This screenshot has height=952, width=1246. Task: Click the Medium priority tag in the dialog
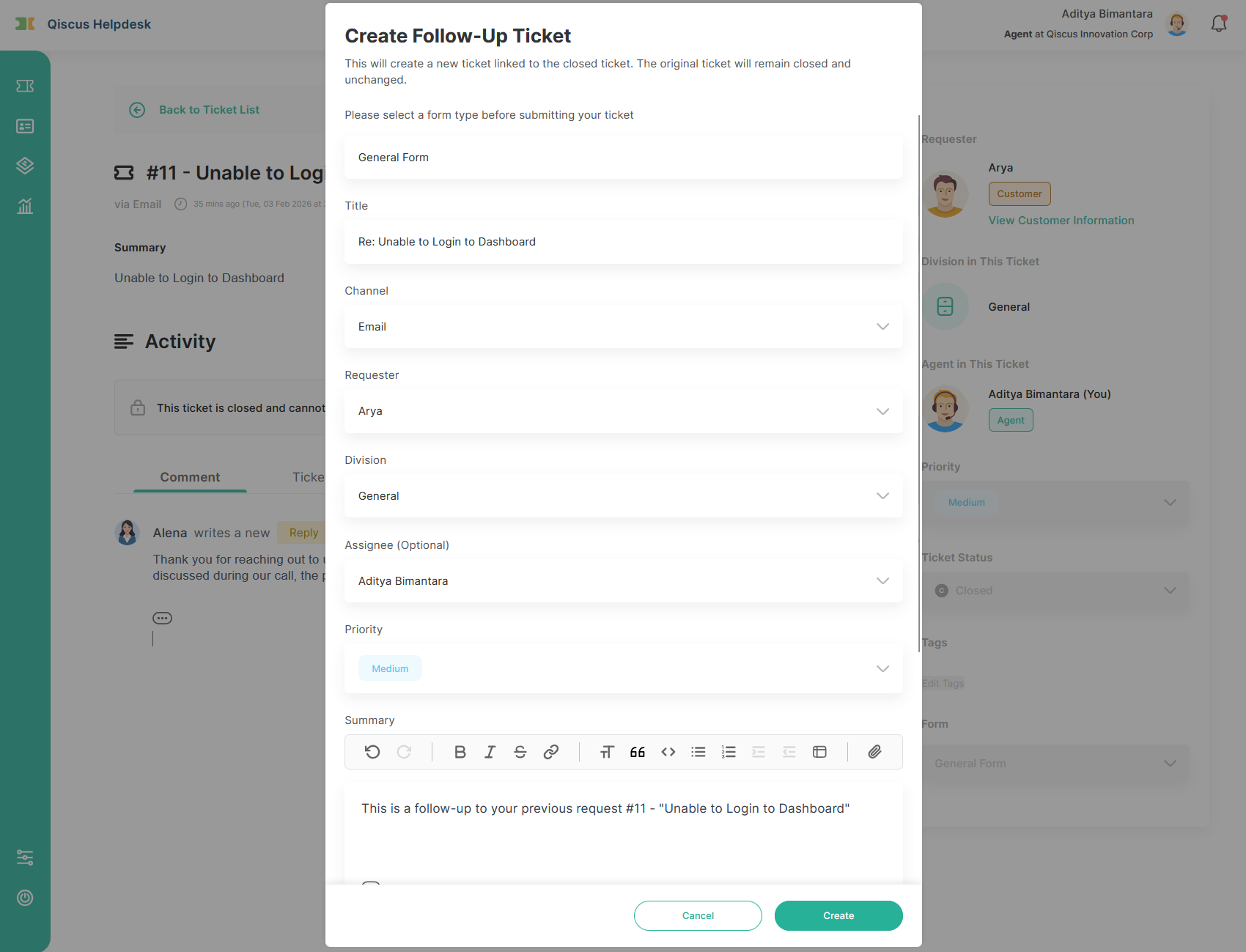390,668
